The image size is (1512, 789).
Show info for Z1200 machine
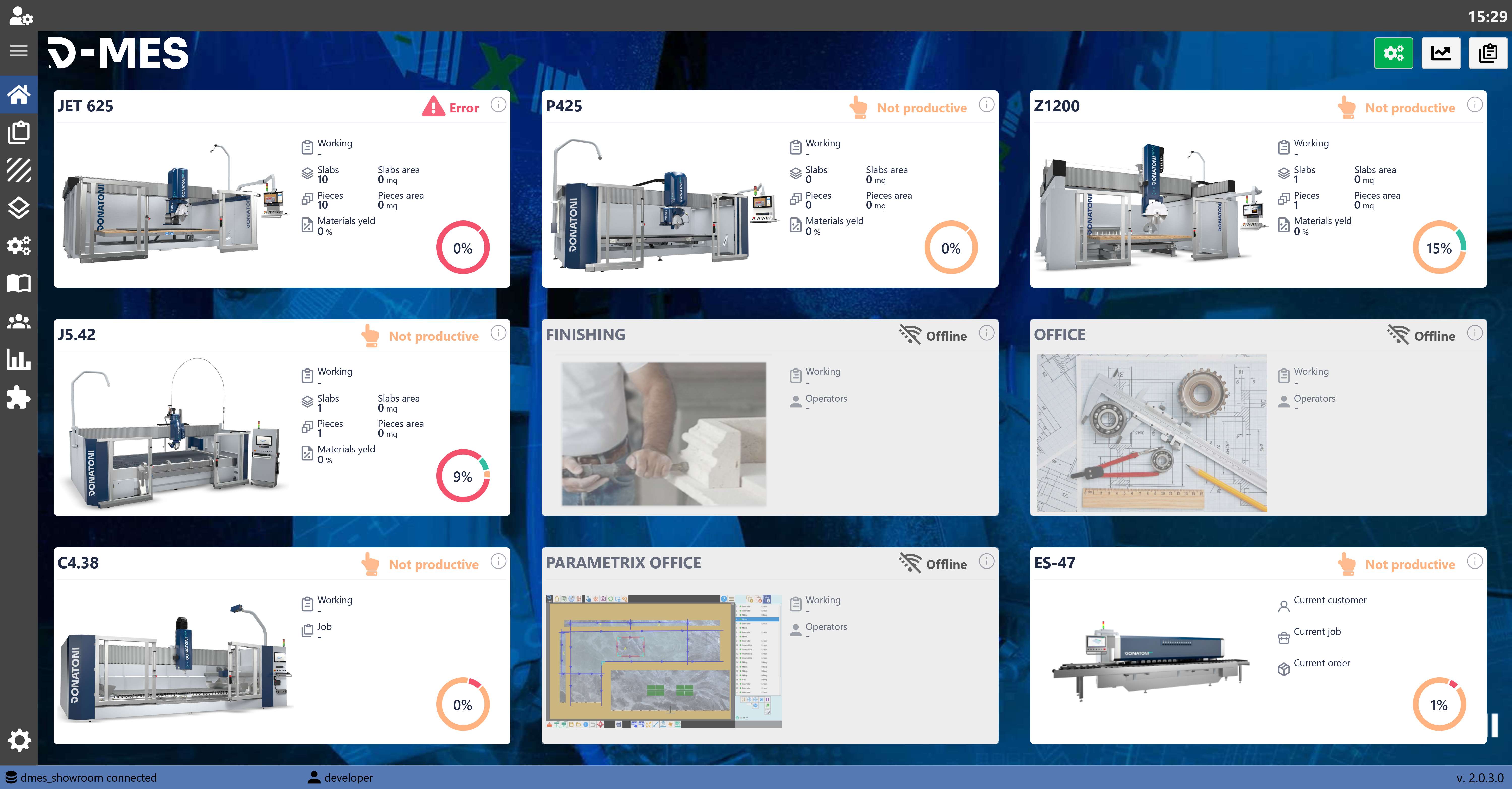(1474, 105)
